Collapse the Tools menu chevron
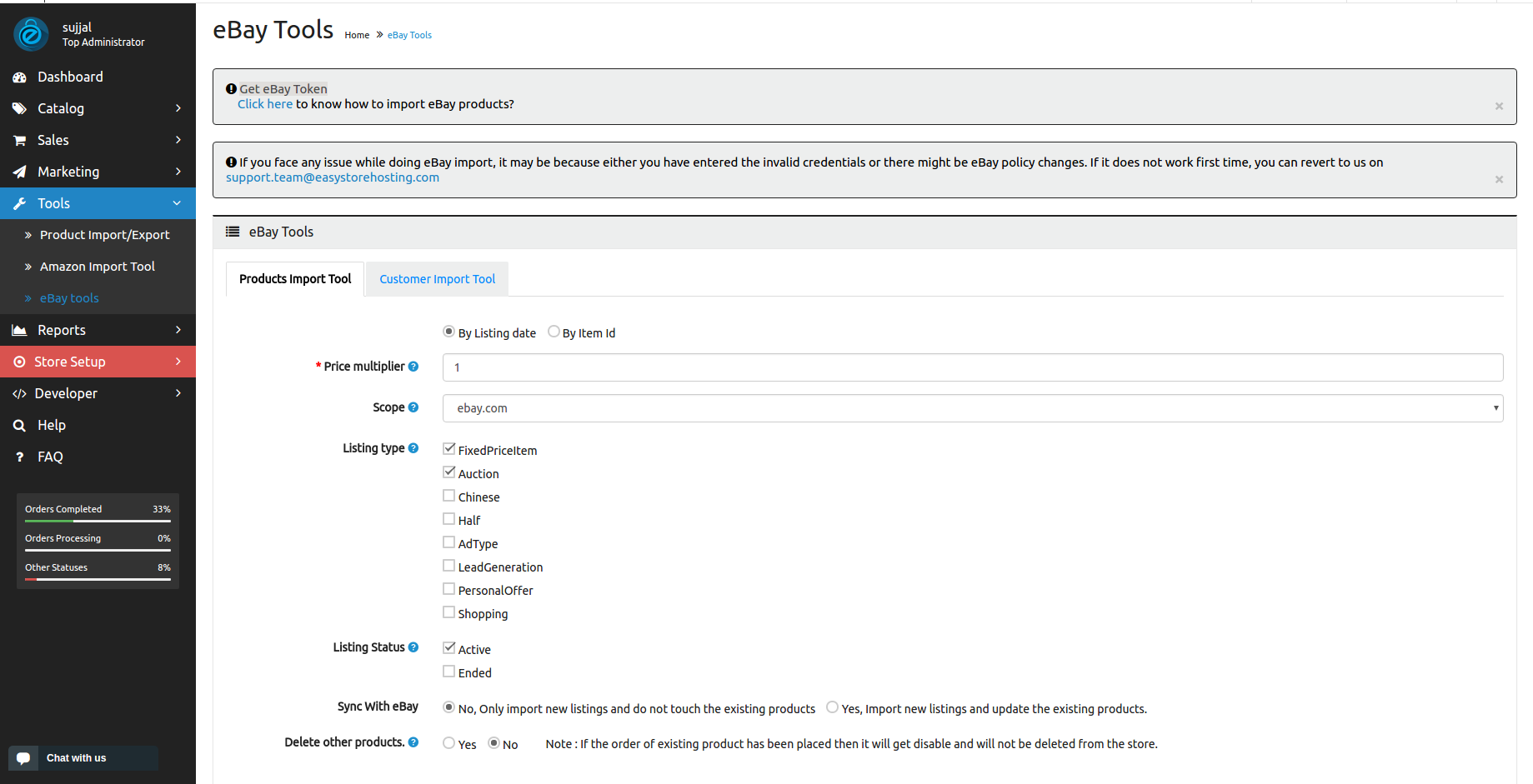The height and width of the screenshot is (784, 1533). point(177,203)
